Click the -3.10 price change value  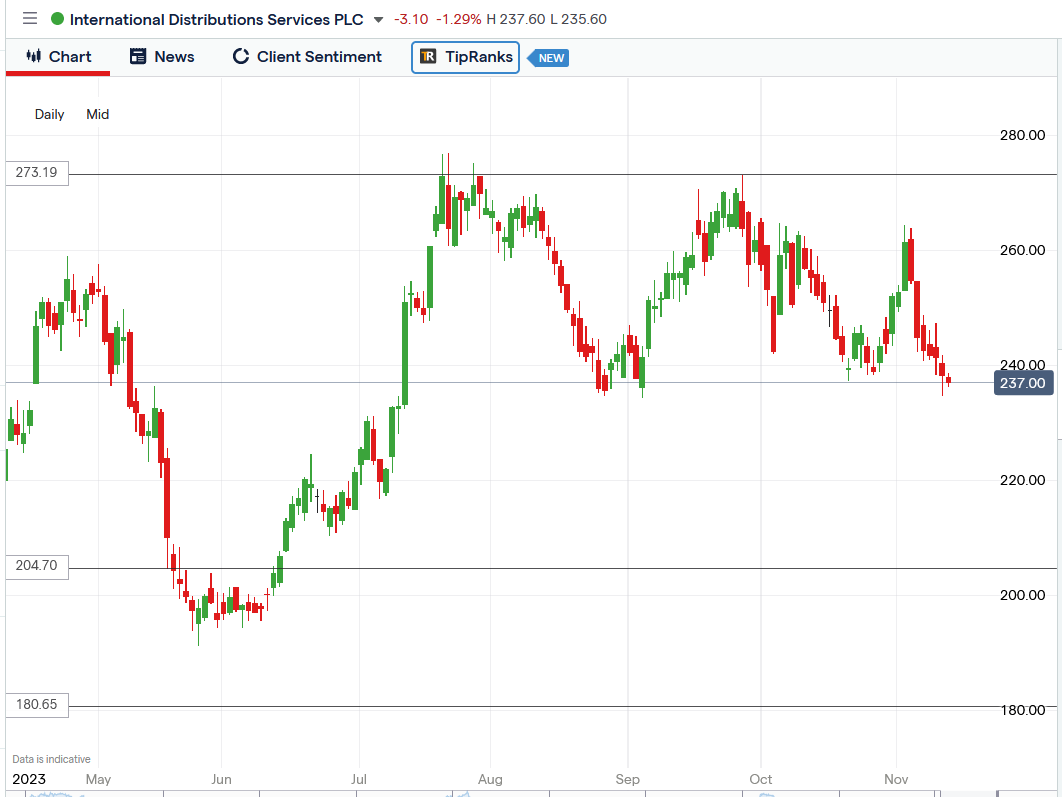411,20
